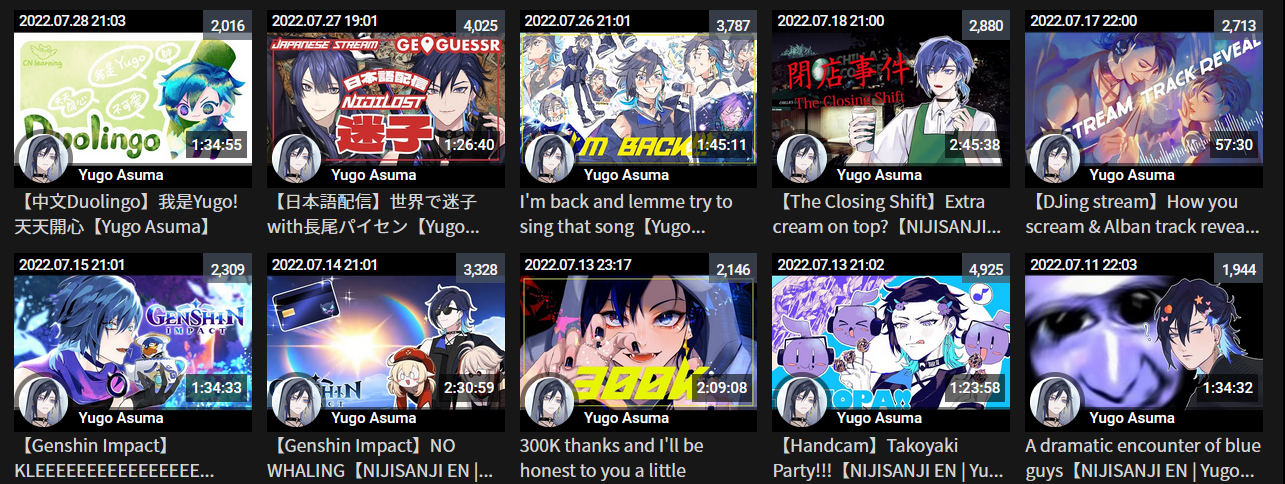Click Yugo Asuma name under DJing stream
Screen dimensions: 1285x484
click(1132, 174)
